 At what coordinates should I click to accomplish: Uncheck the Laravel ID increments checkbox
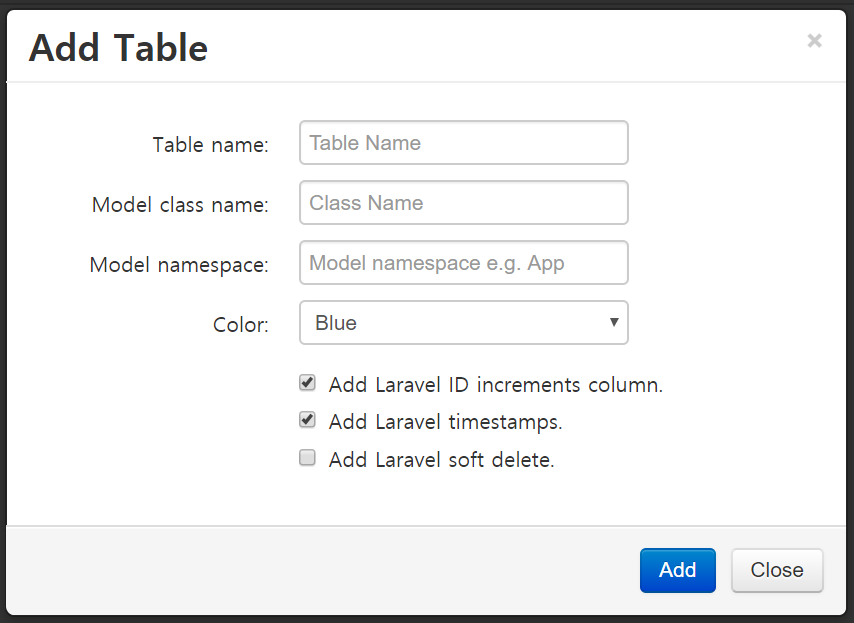308,383
